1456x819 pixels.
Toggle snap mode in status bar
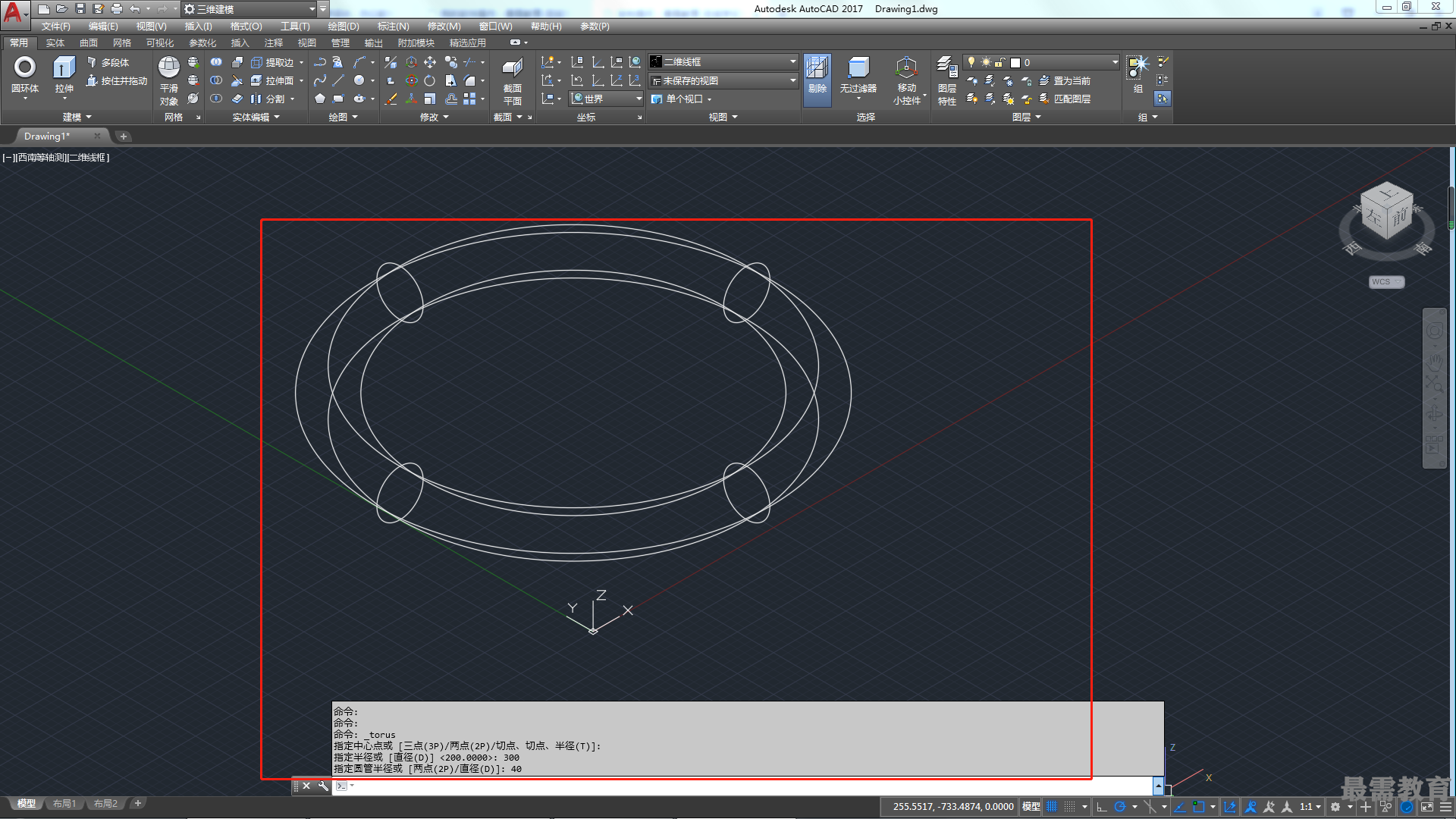[x=1069, y=807]
